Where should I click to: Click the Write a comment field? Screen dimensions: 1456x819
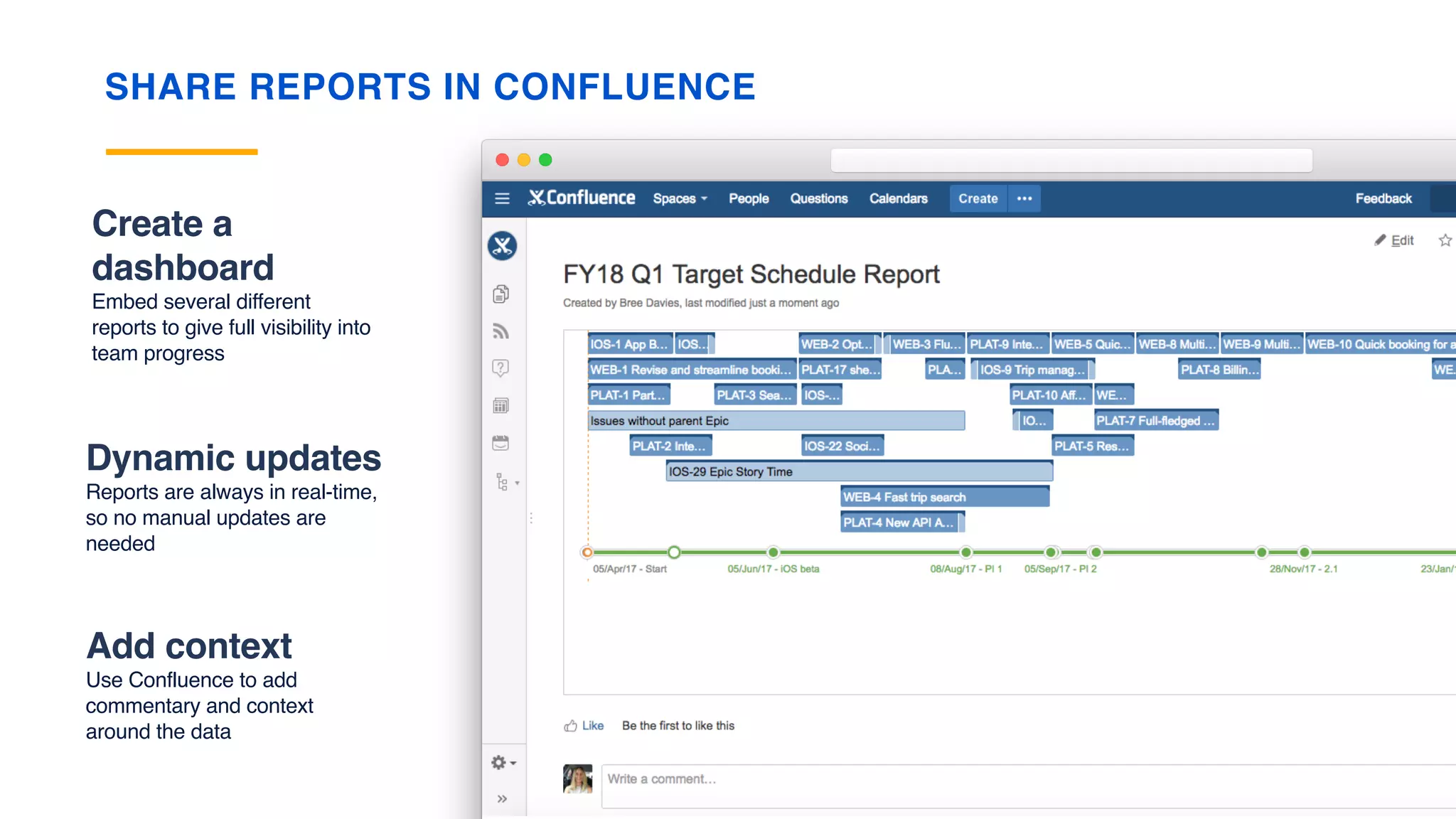point(1029,786)
